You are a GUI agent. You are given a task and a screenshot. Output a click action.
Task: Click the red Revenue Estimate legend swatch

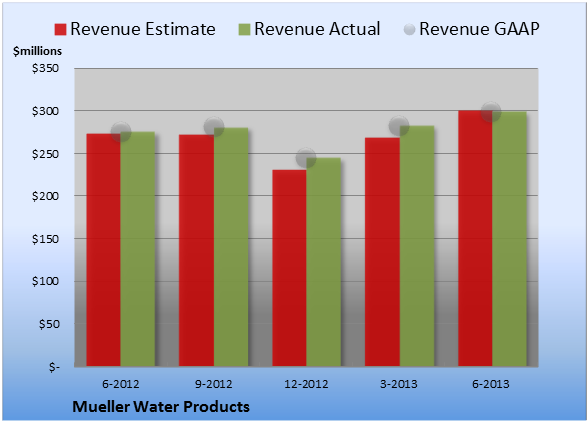60,30
